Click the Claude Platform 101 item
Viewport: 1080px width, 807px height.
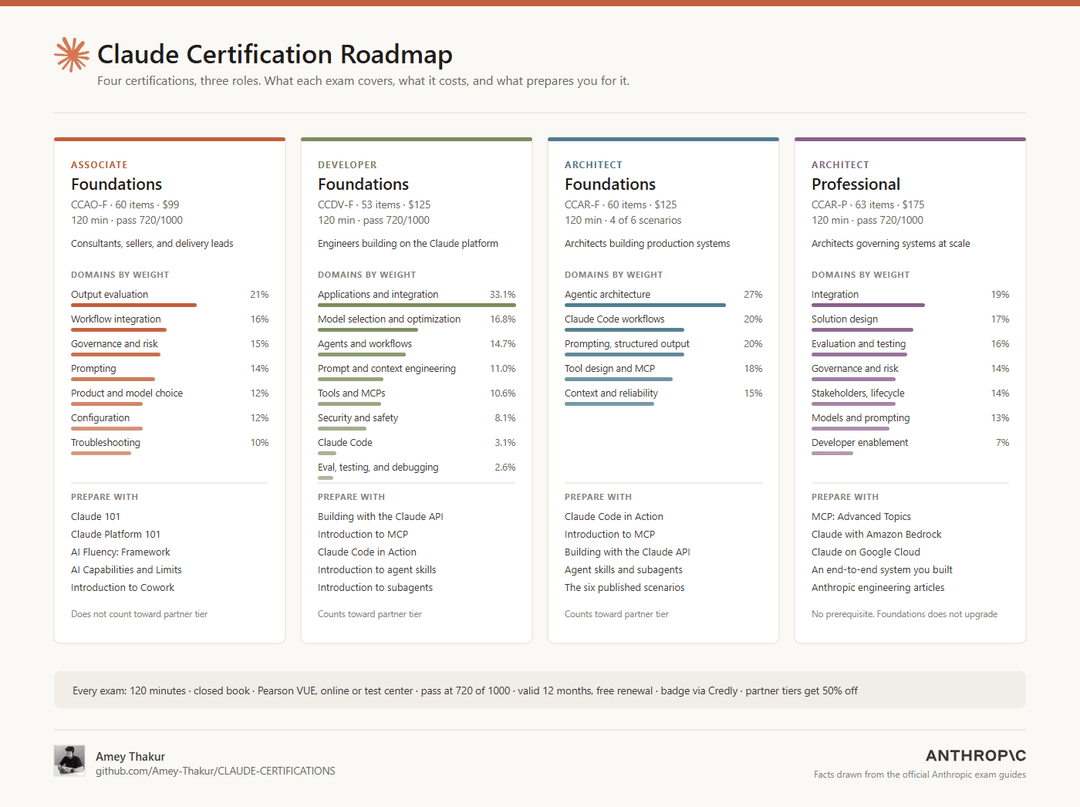(116, 534)
